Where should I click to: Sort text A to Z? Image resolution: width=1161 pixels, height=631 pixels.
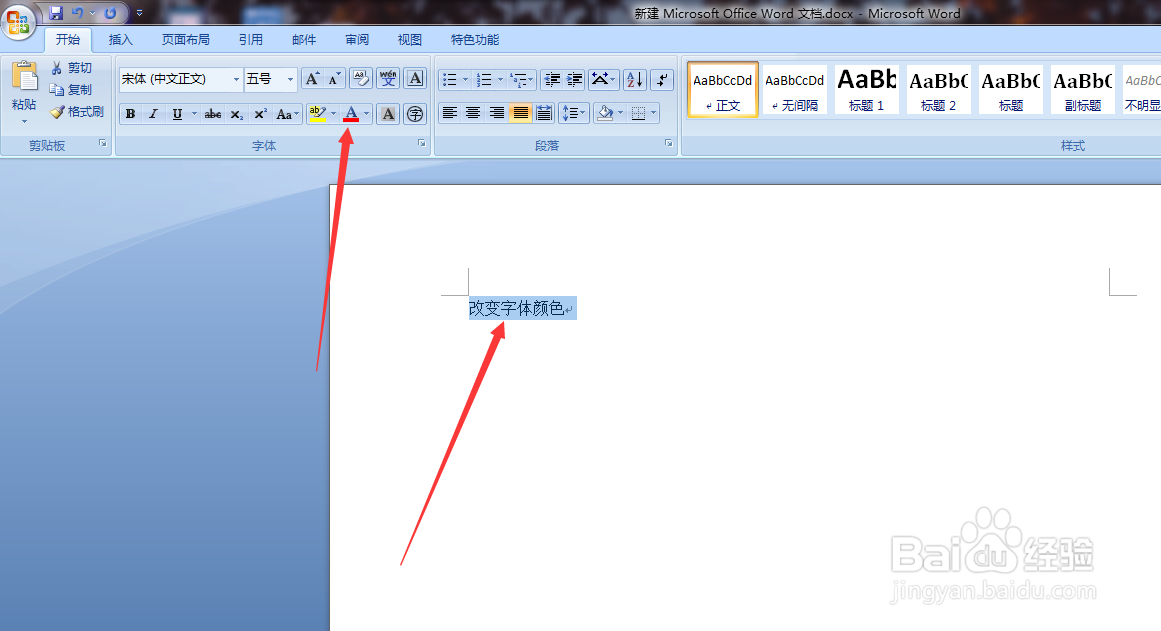(x=635, y=79)
